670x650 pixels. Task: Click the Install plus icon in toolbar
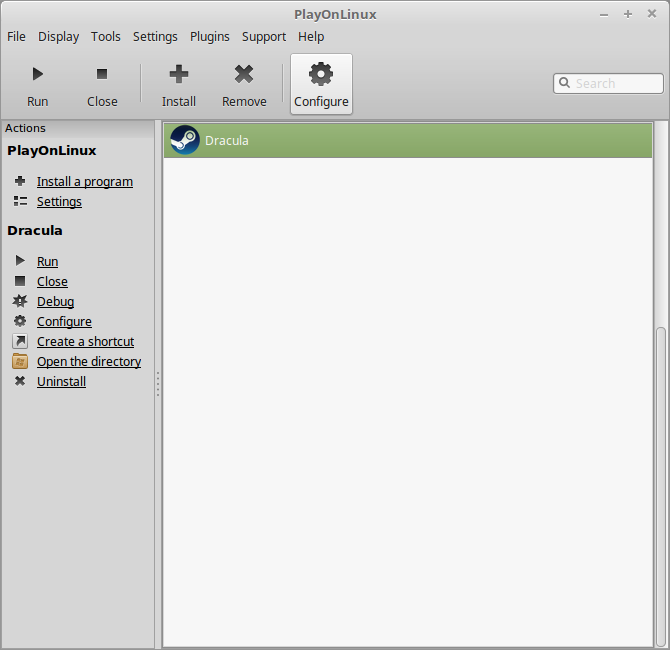[x=179, y=74]
